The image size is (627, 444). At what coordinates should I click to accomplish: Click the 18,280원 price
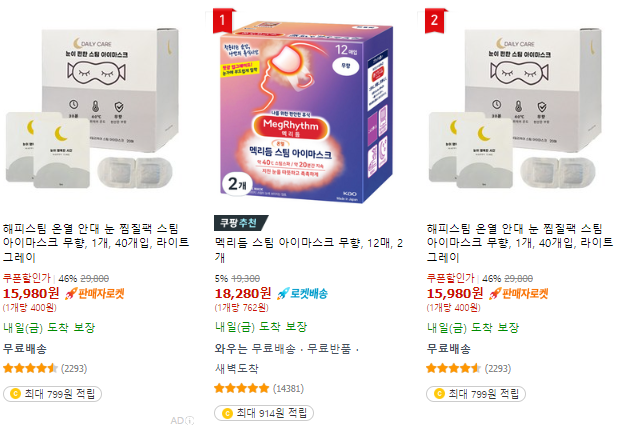click(243, 294)
